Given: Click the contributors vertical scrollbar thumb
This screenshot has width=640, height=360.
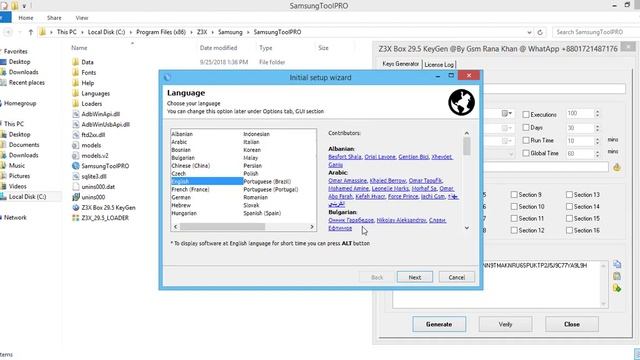Looking at the screenshot, I should (x=467, y=146).
